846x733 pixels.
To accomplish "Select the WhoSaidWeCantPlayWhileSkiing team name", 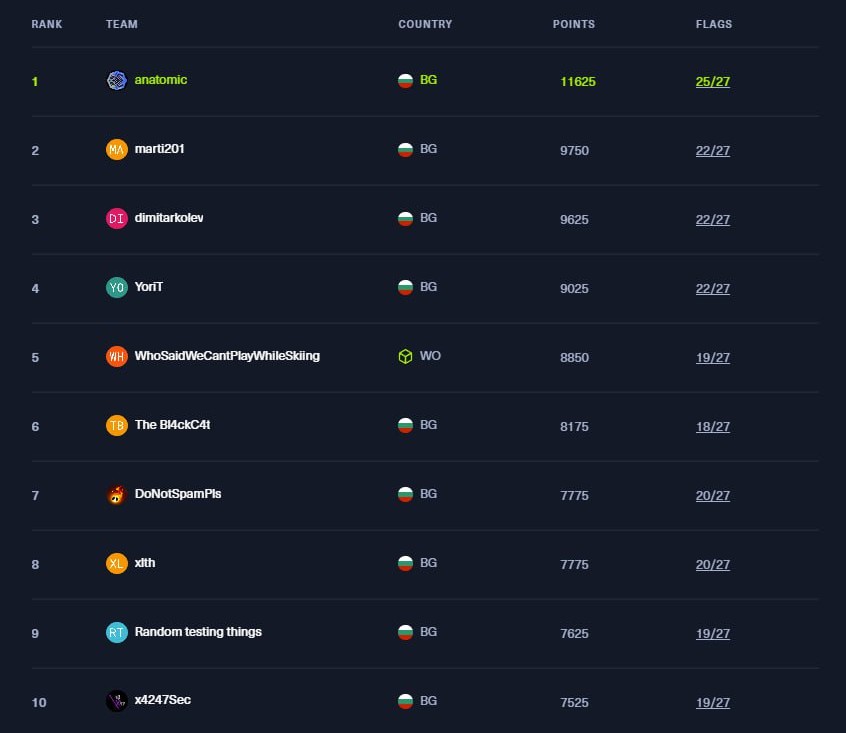I will click(227, 356).
